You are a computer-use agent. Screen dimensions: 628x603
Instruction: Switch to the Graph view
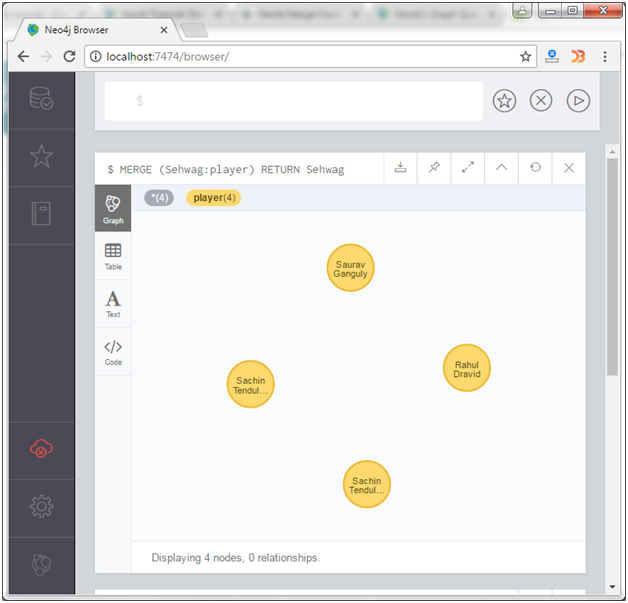pos(113,208)
